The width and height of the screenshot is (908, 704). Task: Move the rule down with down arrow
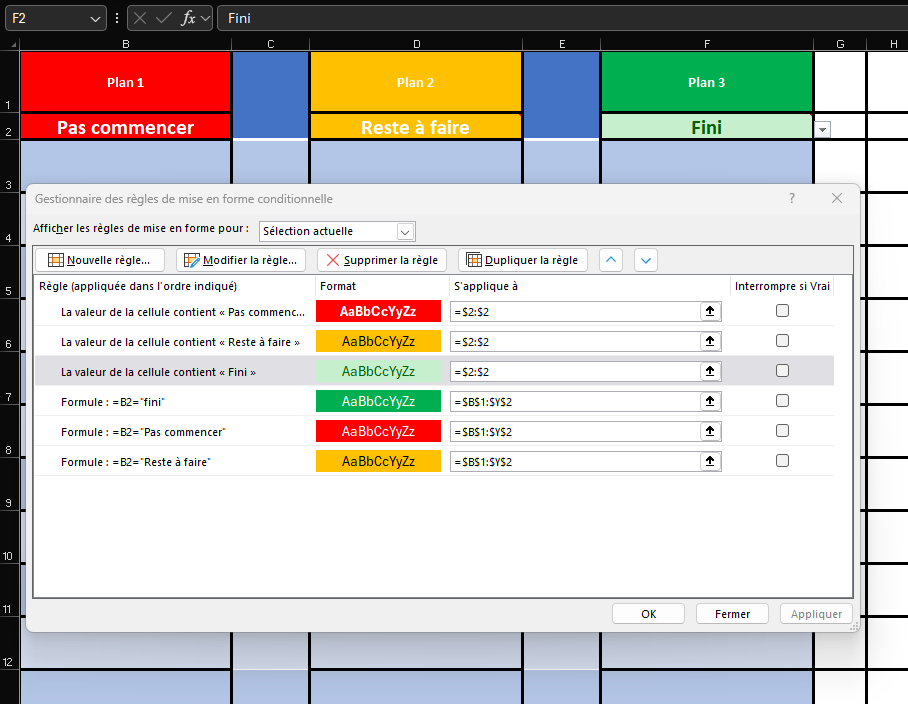coord(646,260)
